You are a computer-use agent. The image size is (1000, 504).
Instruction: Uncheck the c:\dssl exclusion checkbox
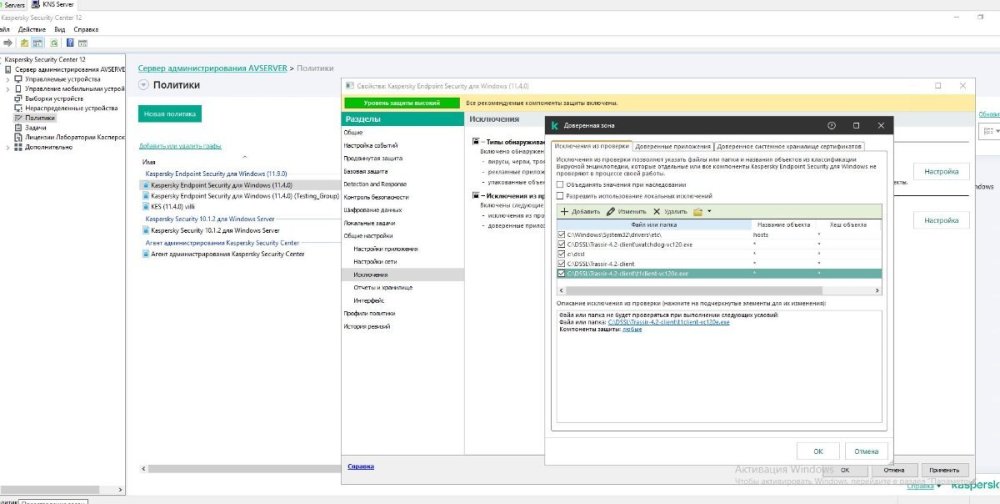click(x=561, y=254)
